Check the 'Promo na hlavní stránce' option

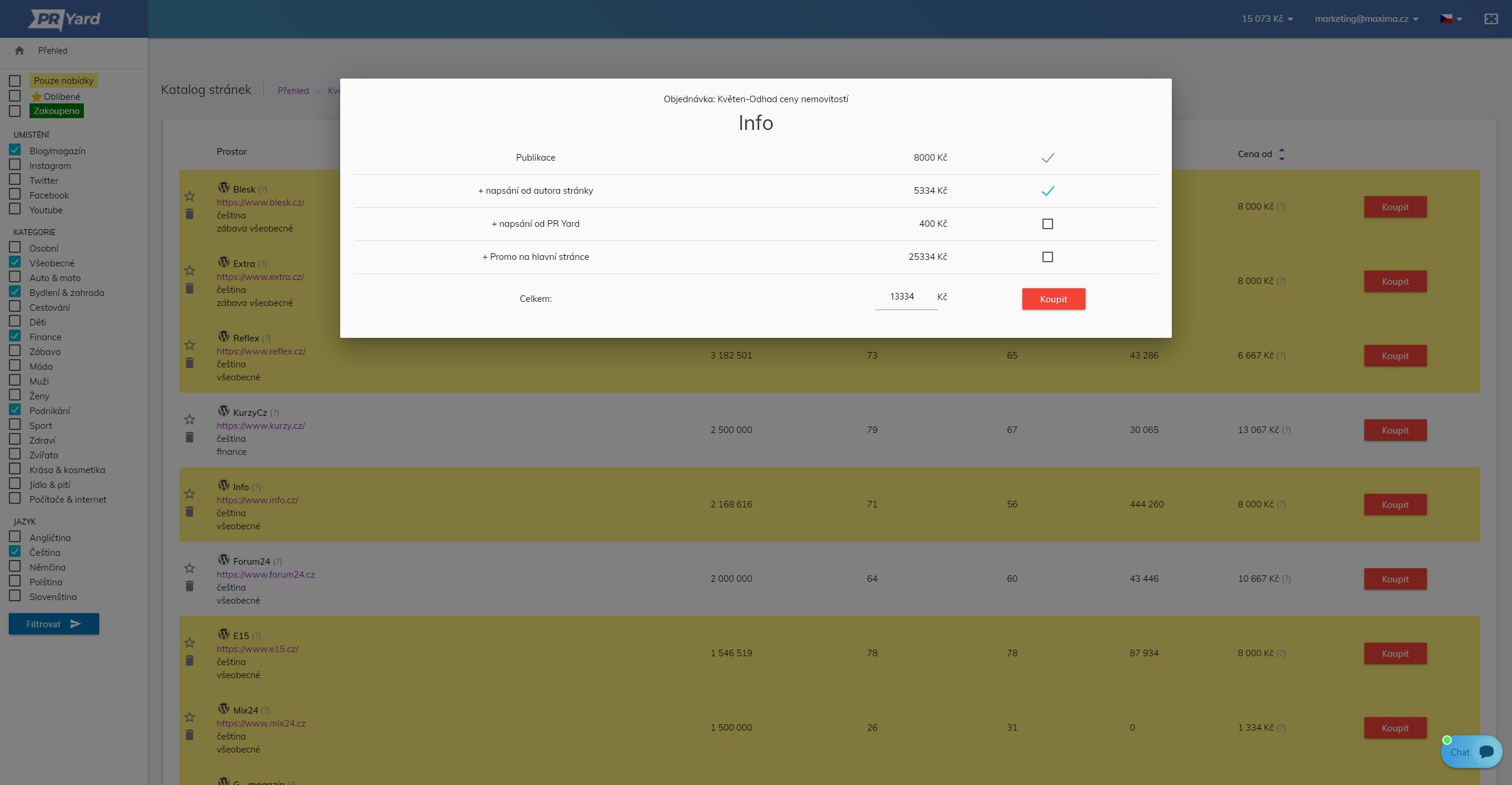[x=1047, y=257]
